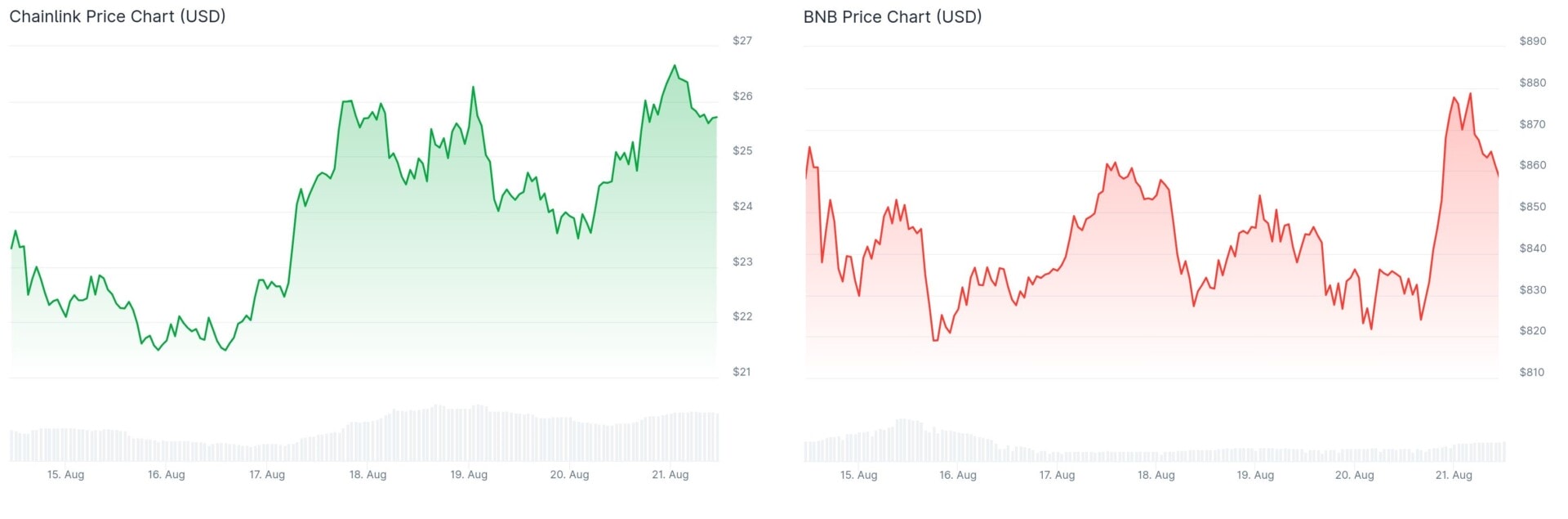The width and height of the screenshot is (1568, 519).
Task: Select 17. Aug on the Chainlink date axis
Action: click(x=267, y=475)
